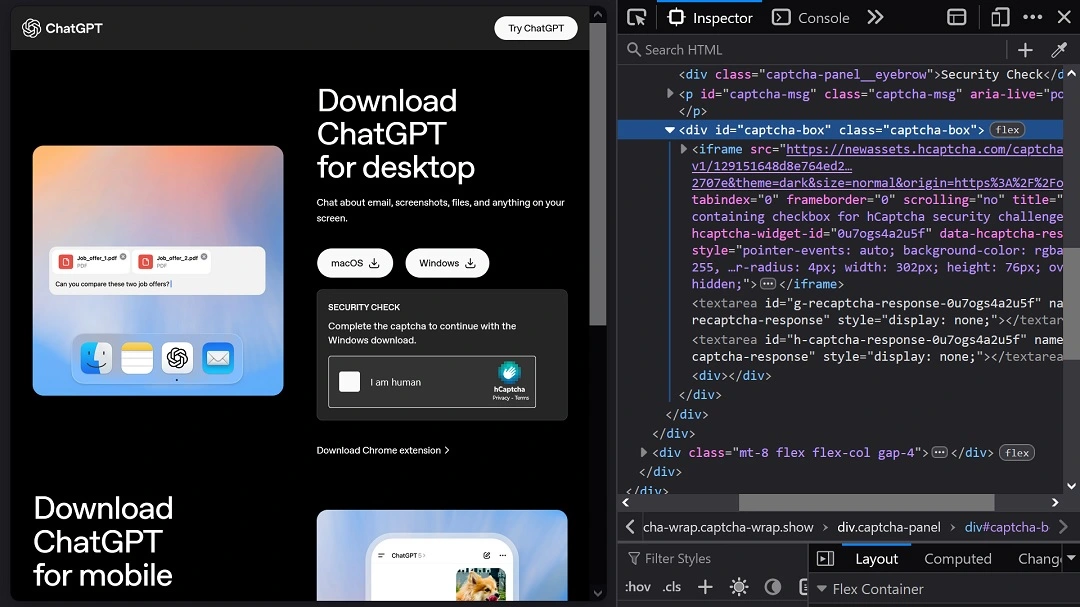The width and height of the screenshot is (1080, 607).
Task: Open hCaptcha Privacy link
Action: 501,398
